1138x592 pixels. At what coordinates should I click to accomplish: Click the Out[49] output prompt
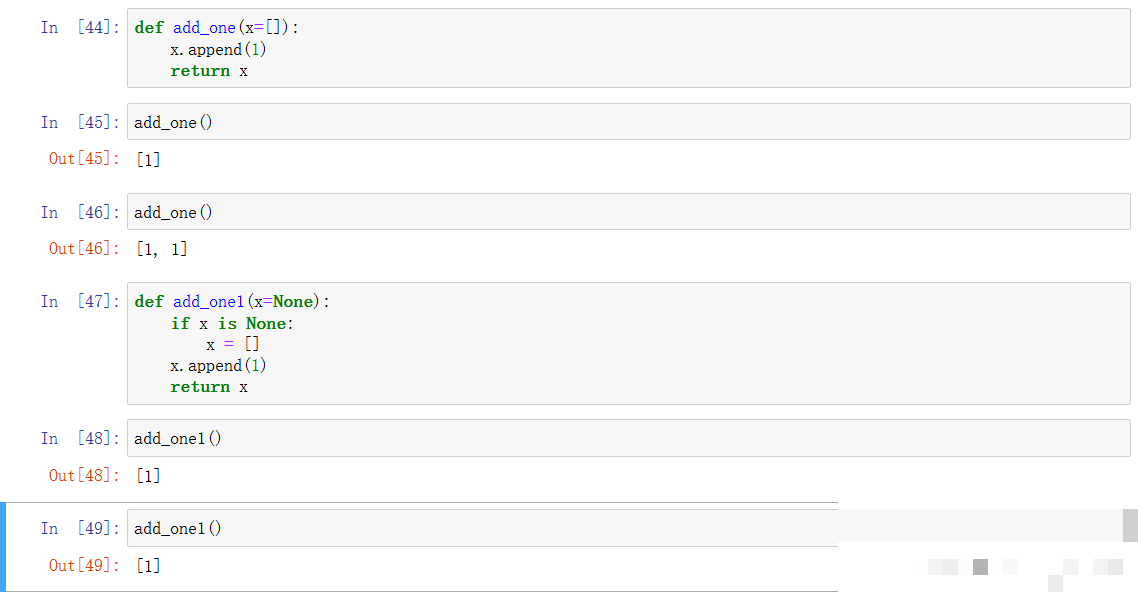[x=84, y=565]
